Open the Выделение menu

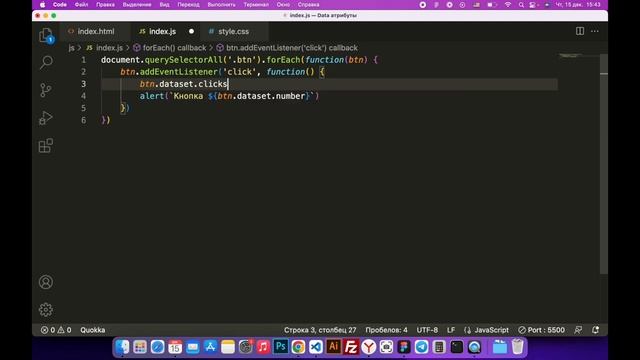tap(137, 4)
